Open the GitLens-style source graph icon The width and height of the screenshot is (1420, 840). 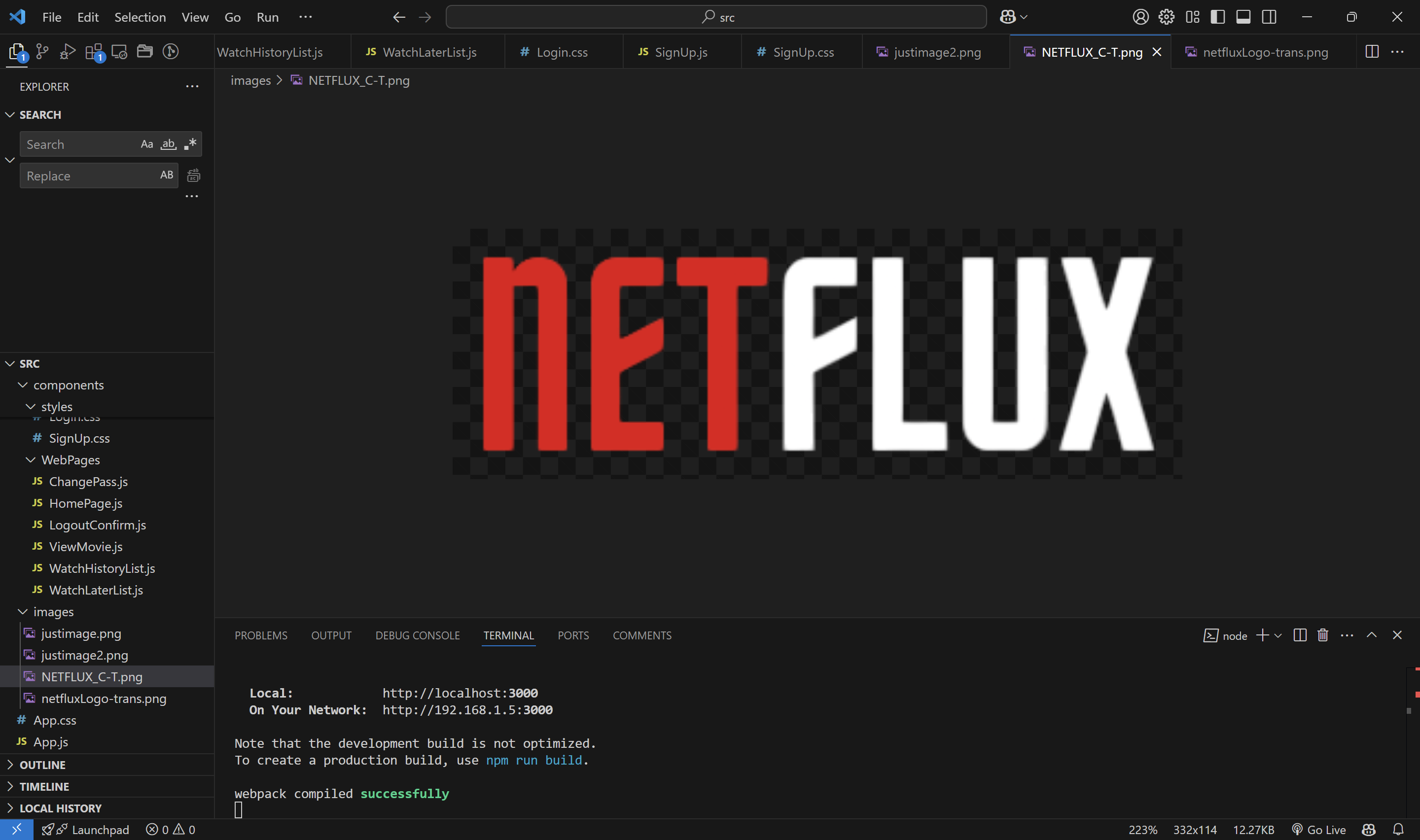click(171, 51)
